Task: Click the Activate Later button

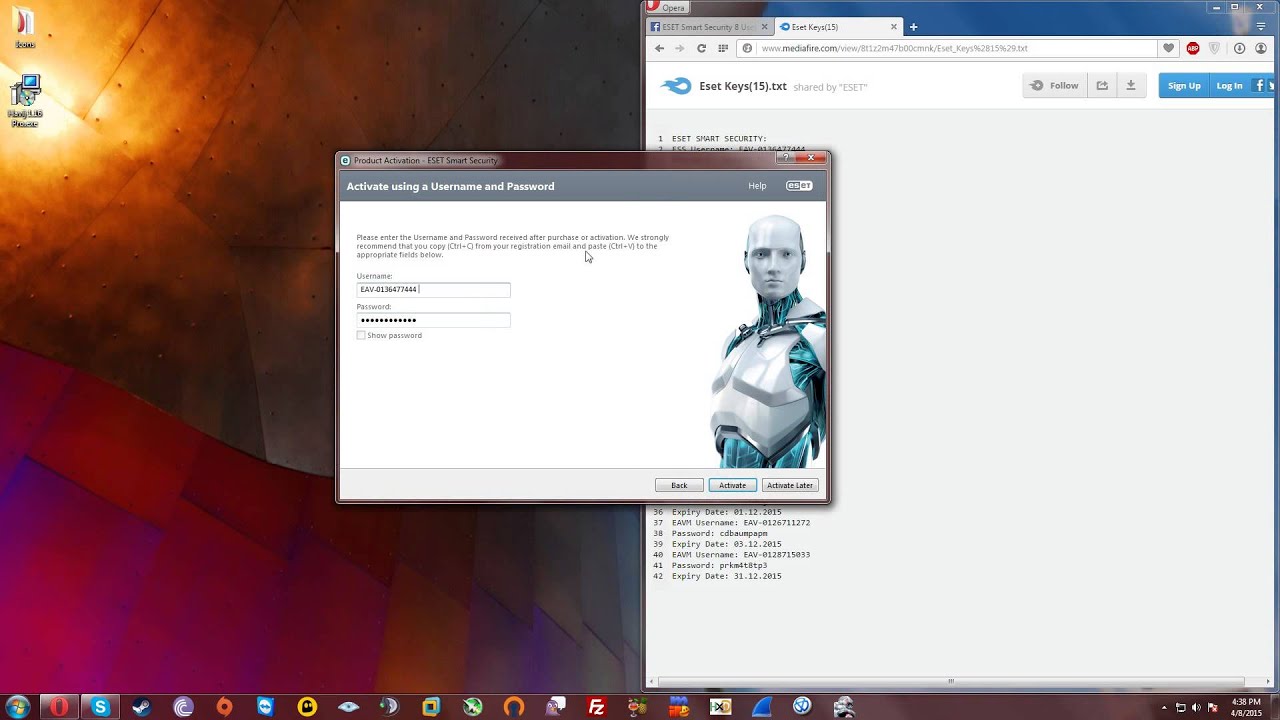Action: click(x=790, y=485)
